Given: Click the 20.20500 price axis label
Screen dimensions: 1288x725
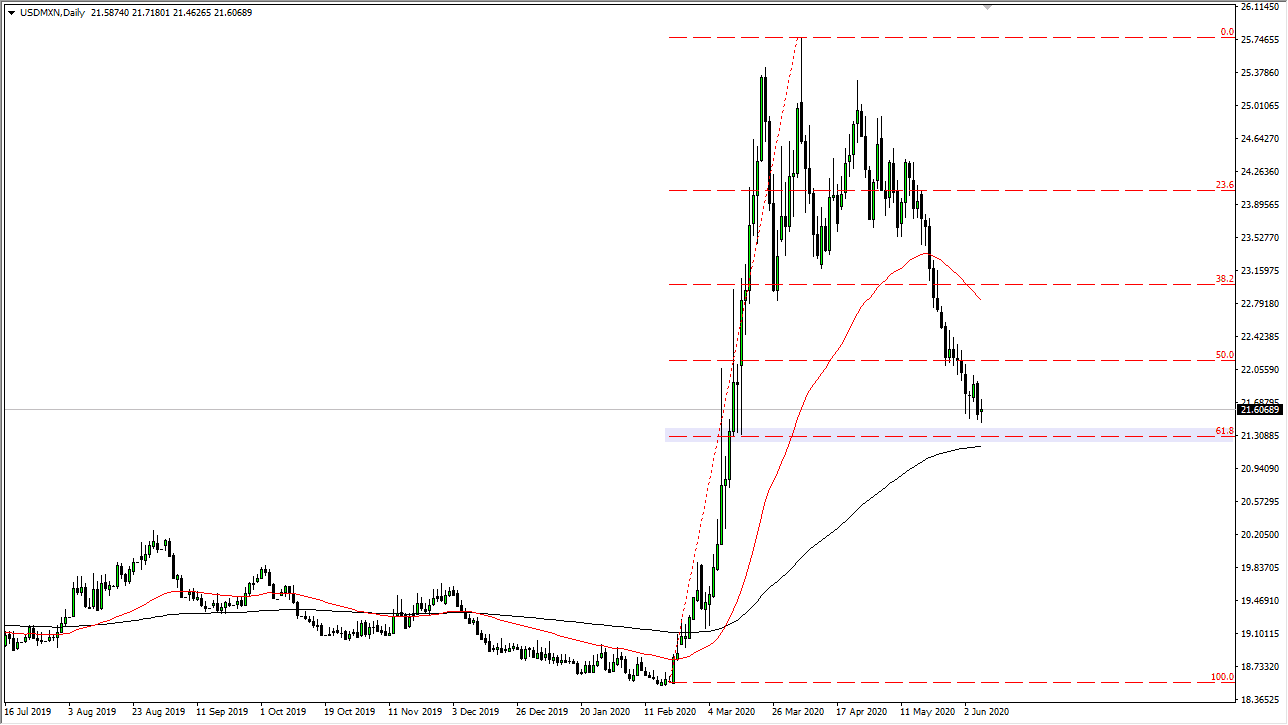Looking at the screenshot, I should (x=1259, y=535).
